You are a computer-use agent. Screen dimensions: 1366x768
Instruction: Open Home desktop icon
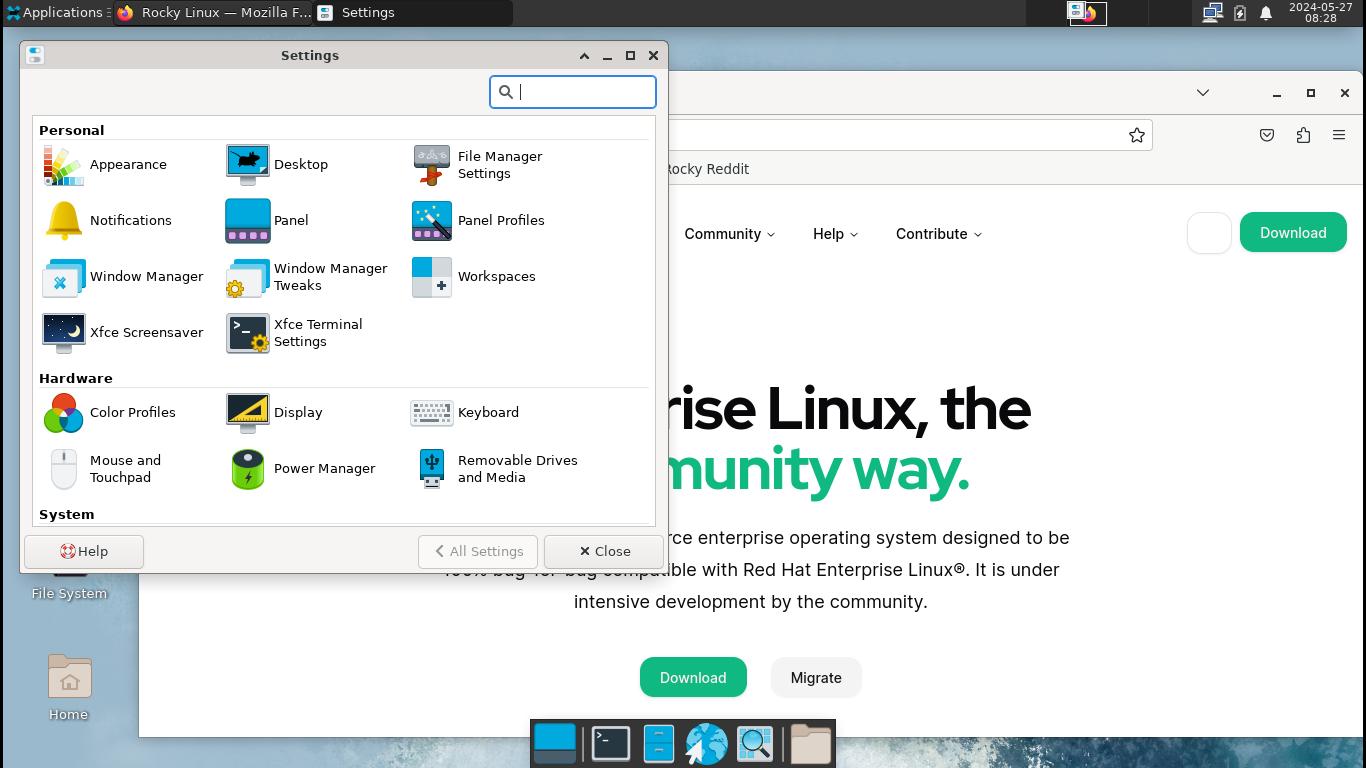click(69, 688)
